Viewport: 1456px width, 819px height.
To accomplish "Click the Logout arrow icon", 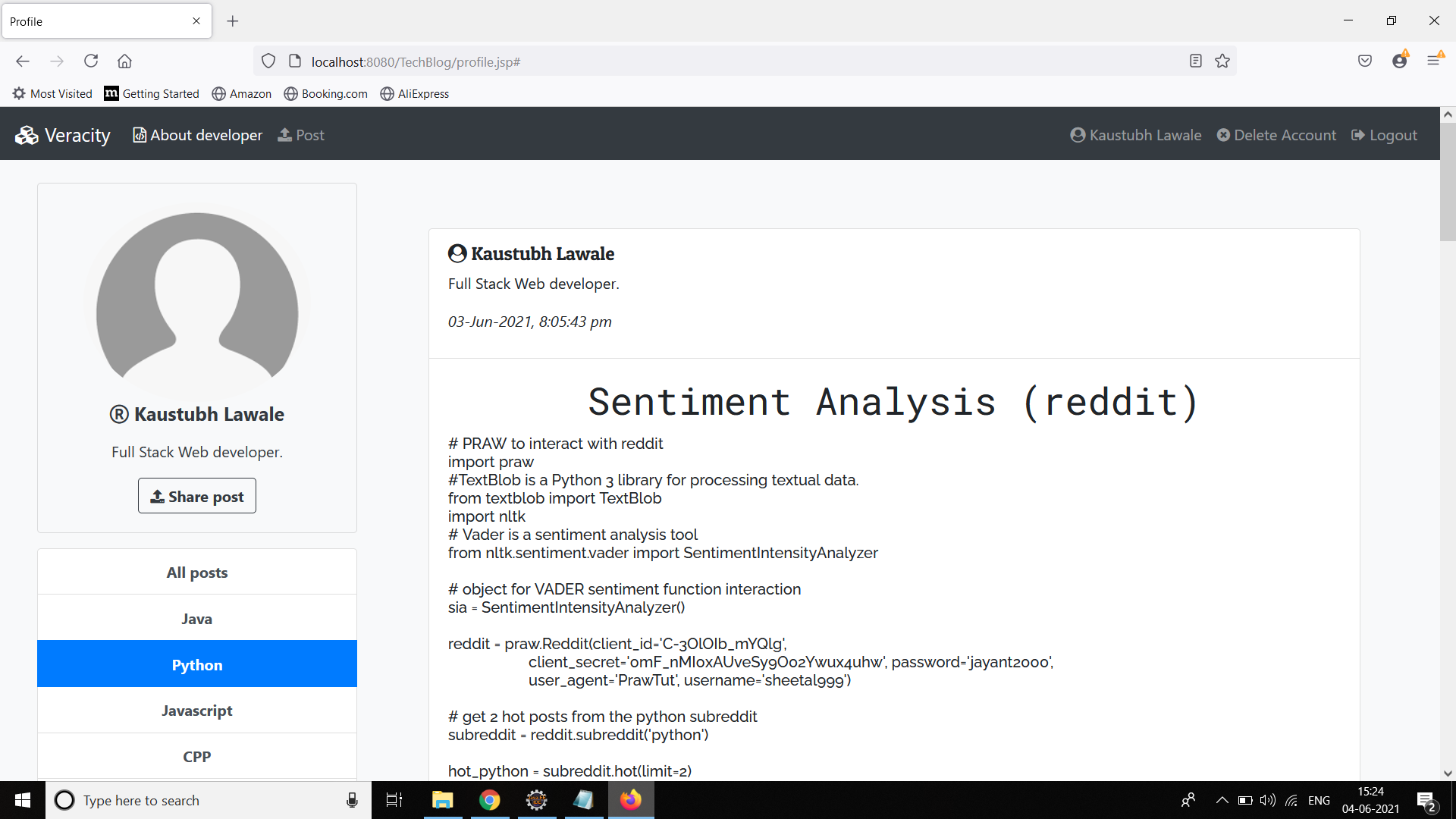I will (1357, 135).
